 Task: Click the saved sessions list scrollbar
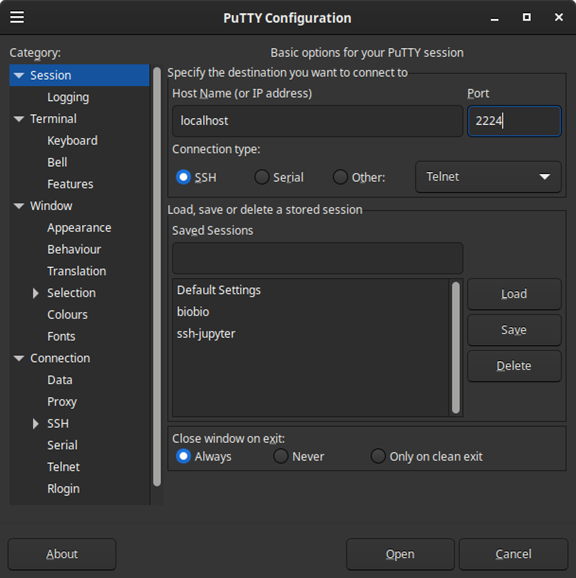[455, 348]
